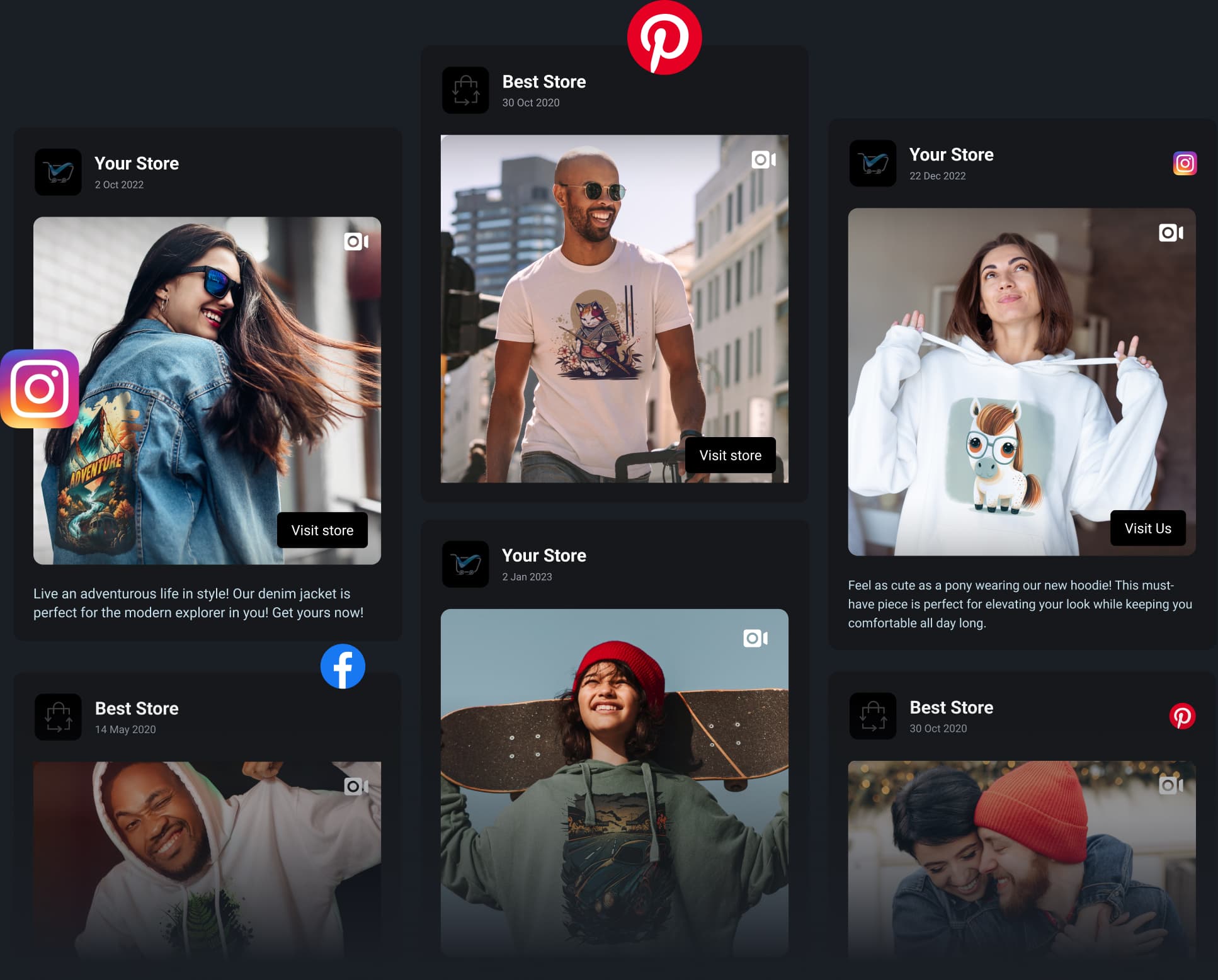Screen dimensions: 1218x980
Task: Click the video icon on the red beanie couple photo
Action: 1171,785
